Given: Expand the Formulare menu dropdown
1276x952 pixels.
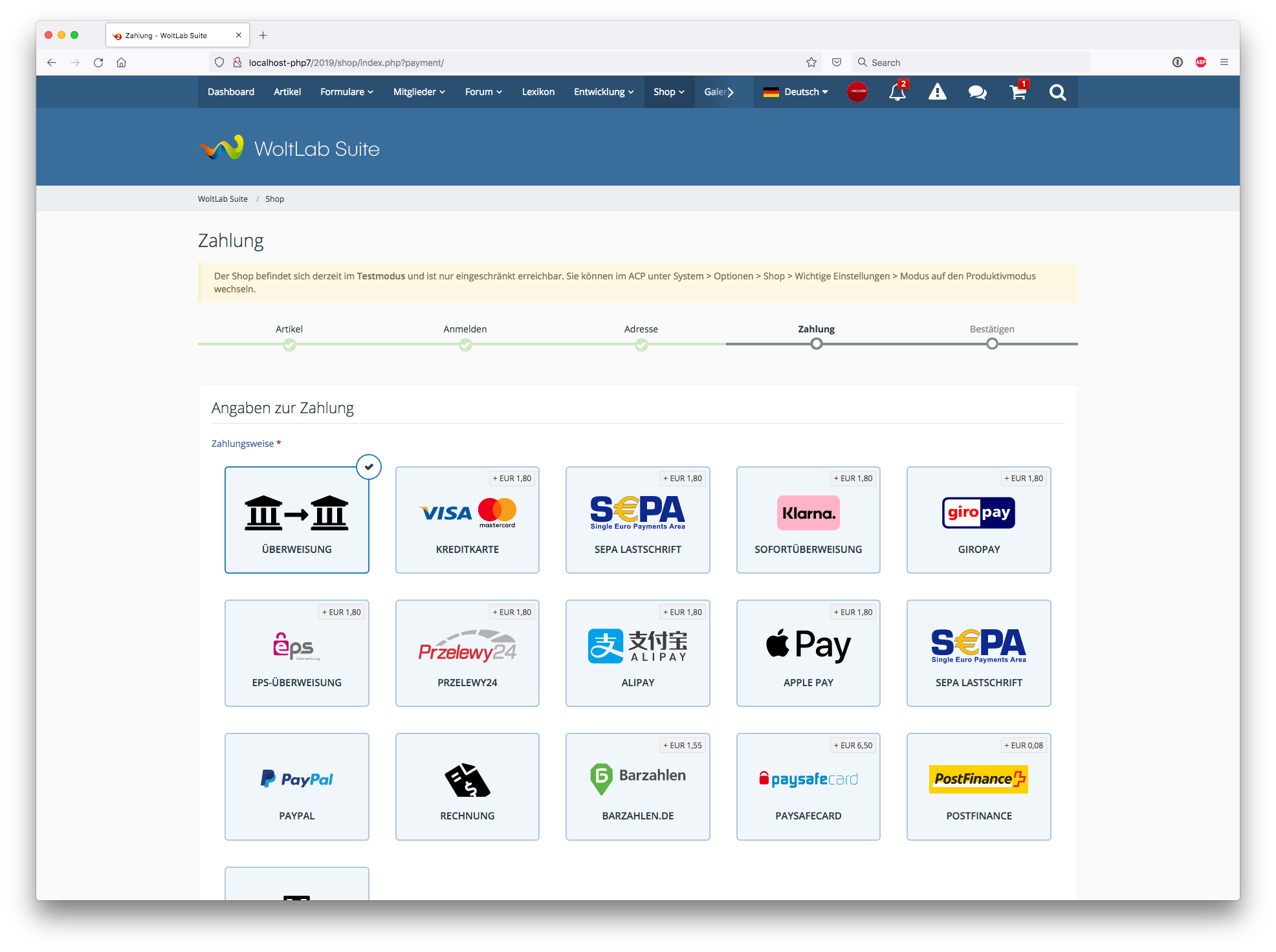Looking at the screenshot, I should pyautogui.click(x=347, y=92).
